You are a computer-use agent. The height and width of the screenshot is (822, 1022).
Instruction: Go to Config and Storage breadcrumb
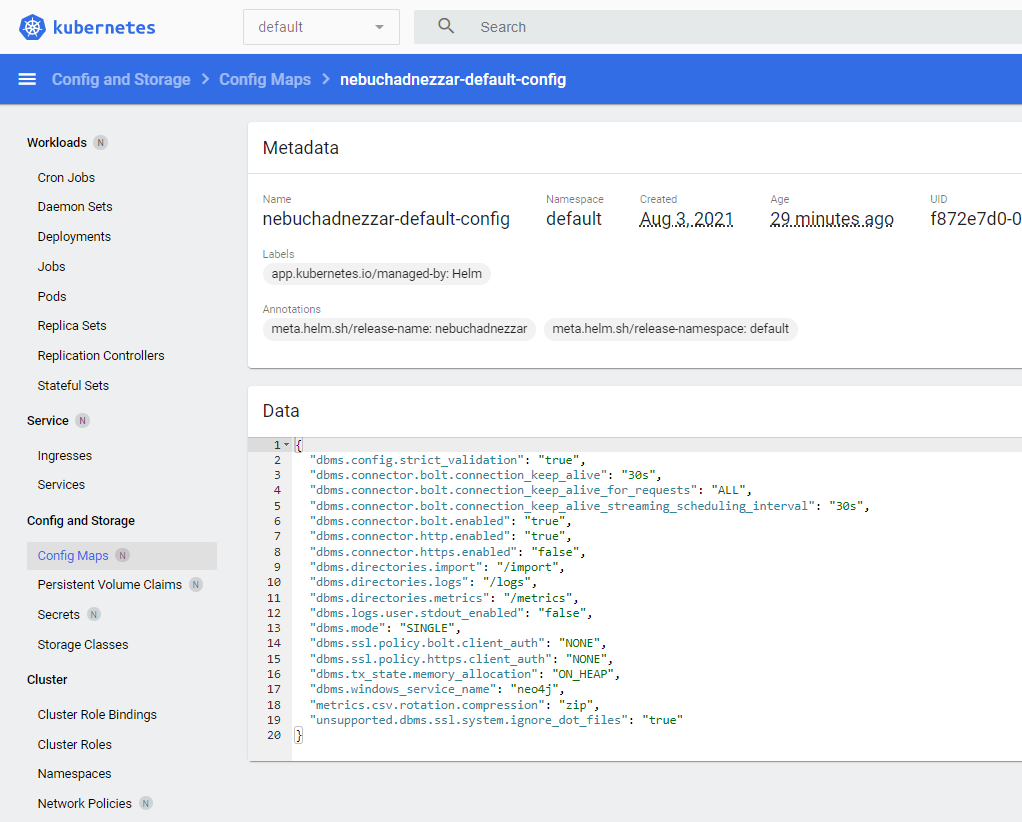click(x=121, y=80)
